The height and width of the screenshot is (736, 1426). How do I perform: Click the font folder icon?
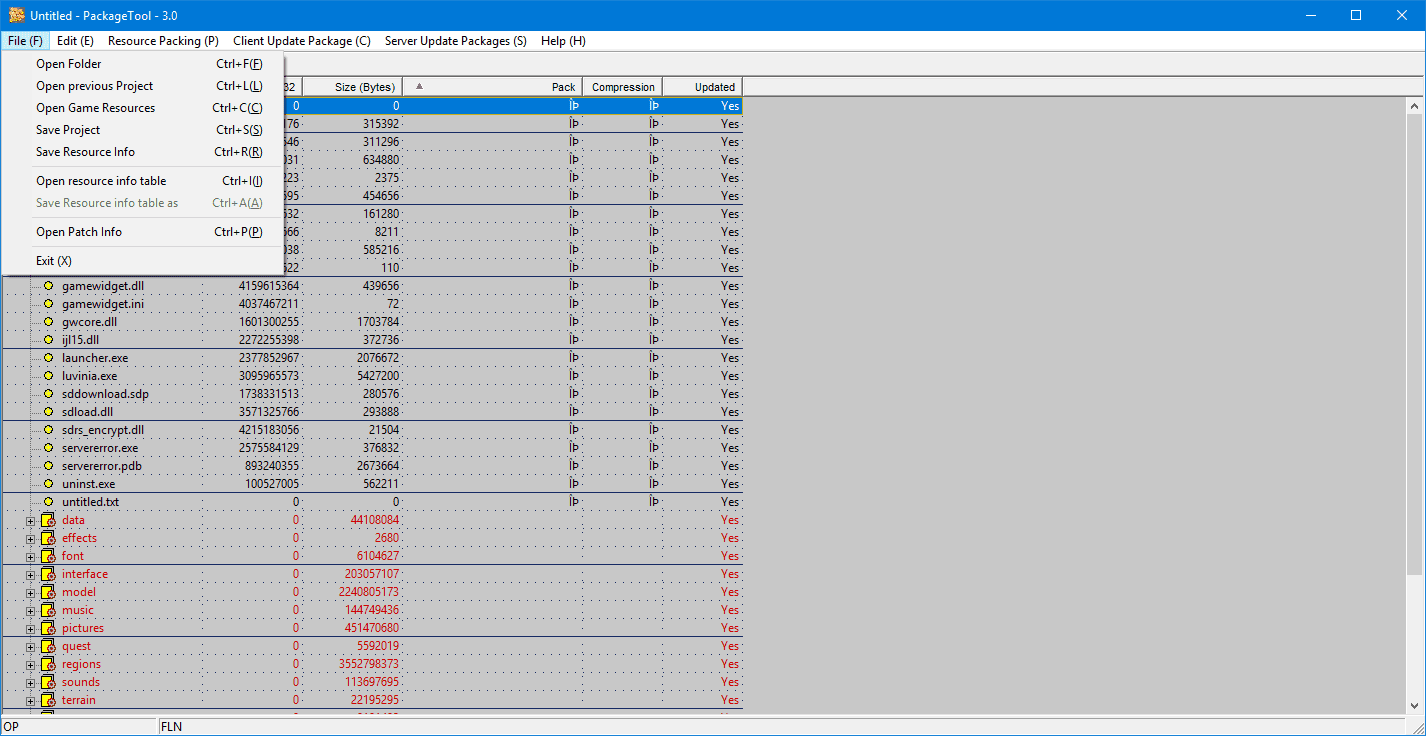tap(48, 556)
